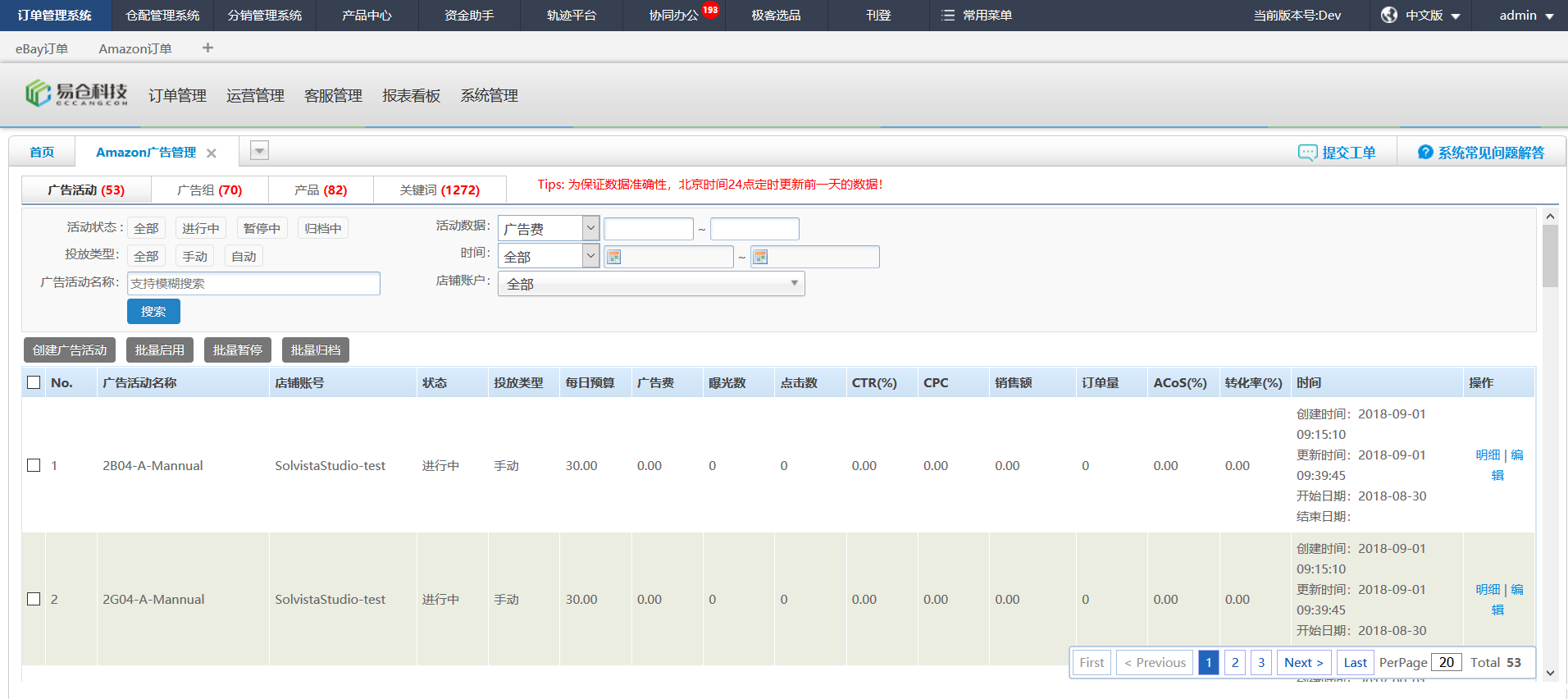Screen dimensions: 1568x699
Task: Open the tab list dropdown arrow
Action: [259, 151]
